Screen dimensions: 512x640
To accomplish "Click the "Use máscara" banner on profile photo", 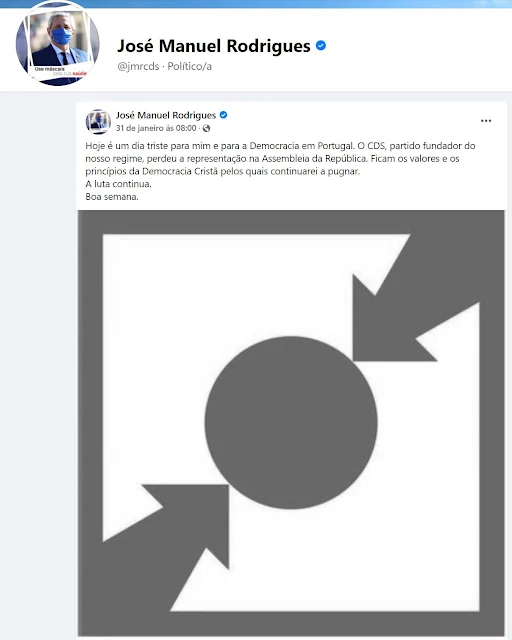I will tap(60, 71).
